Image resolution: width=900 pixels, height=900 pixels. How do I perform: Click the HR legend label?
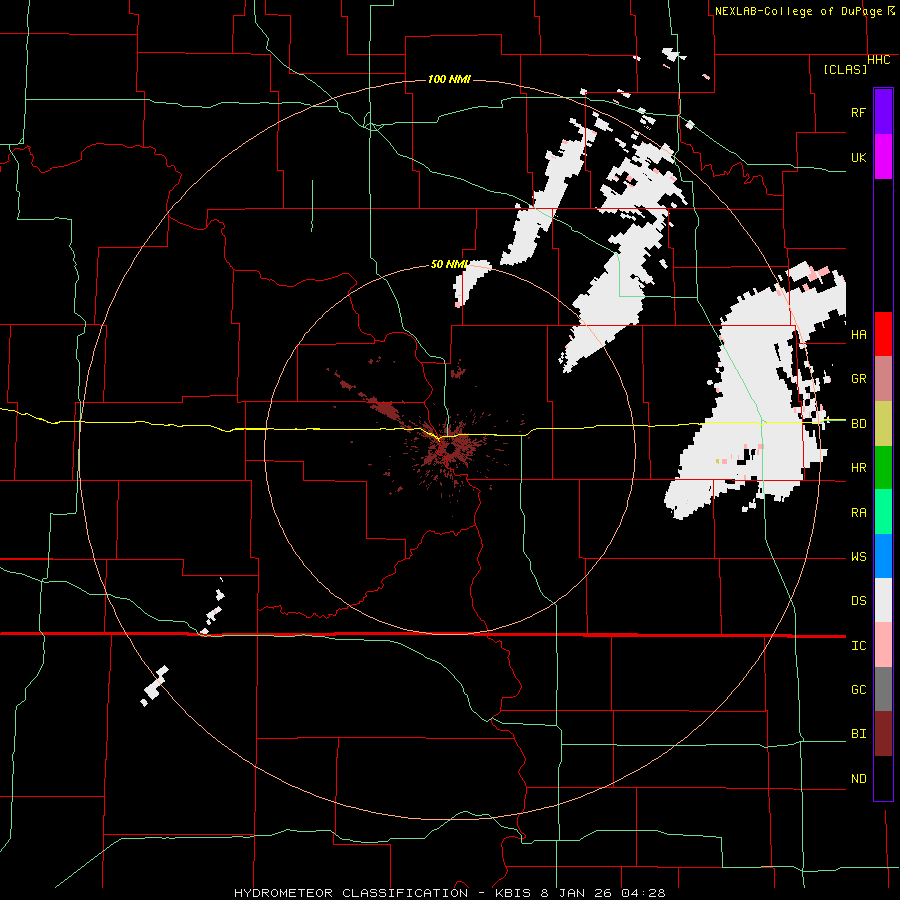(859, 468)
